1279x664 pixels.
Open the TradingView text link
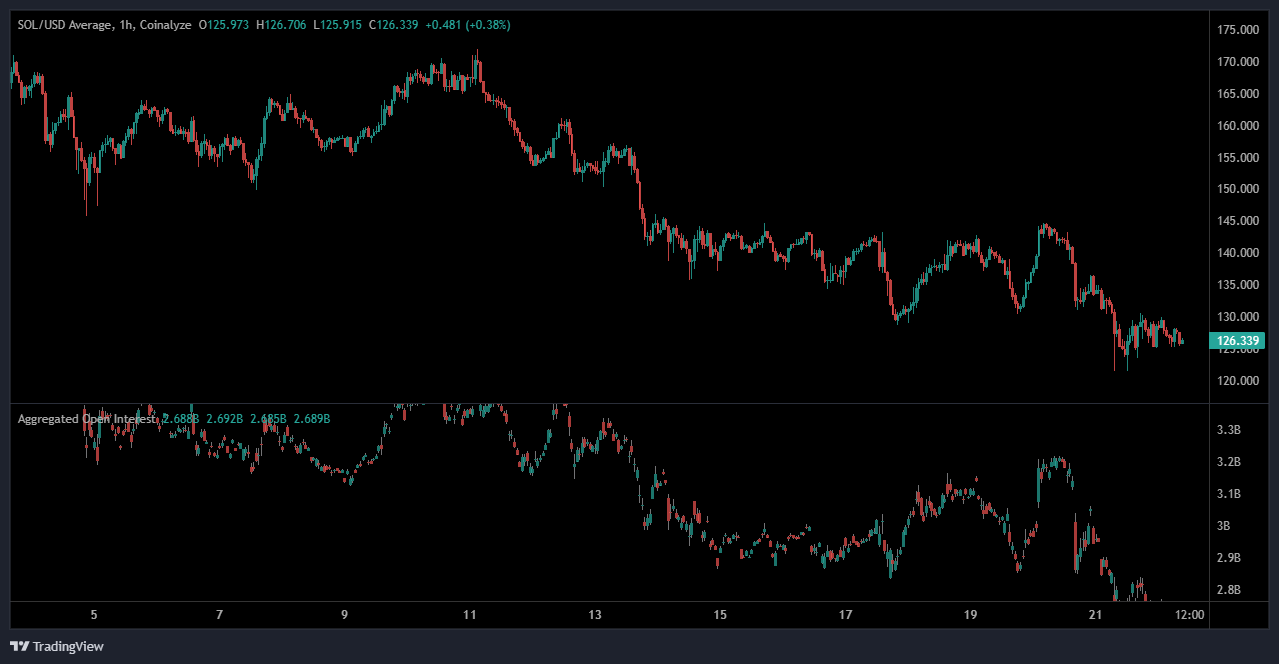pyautogui.click(x=68, y=646)
